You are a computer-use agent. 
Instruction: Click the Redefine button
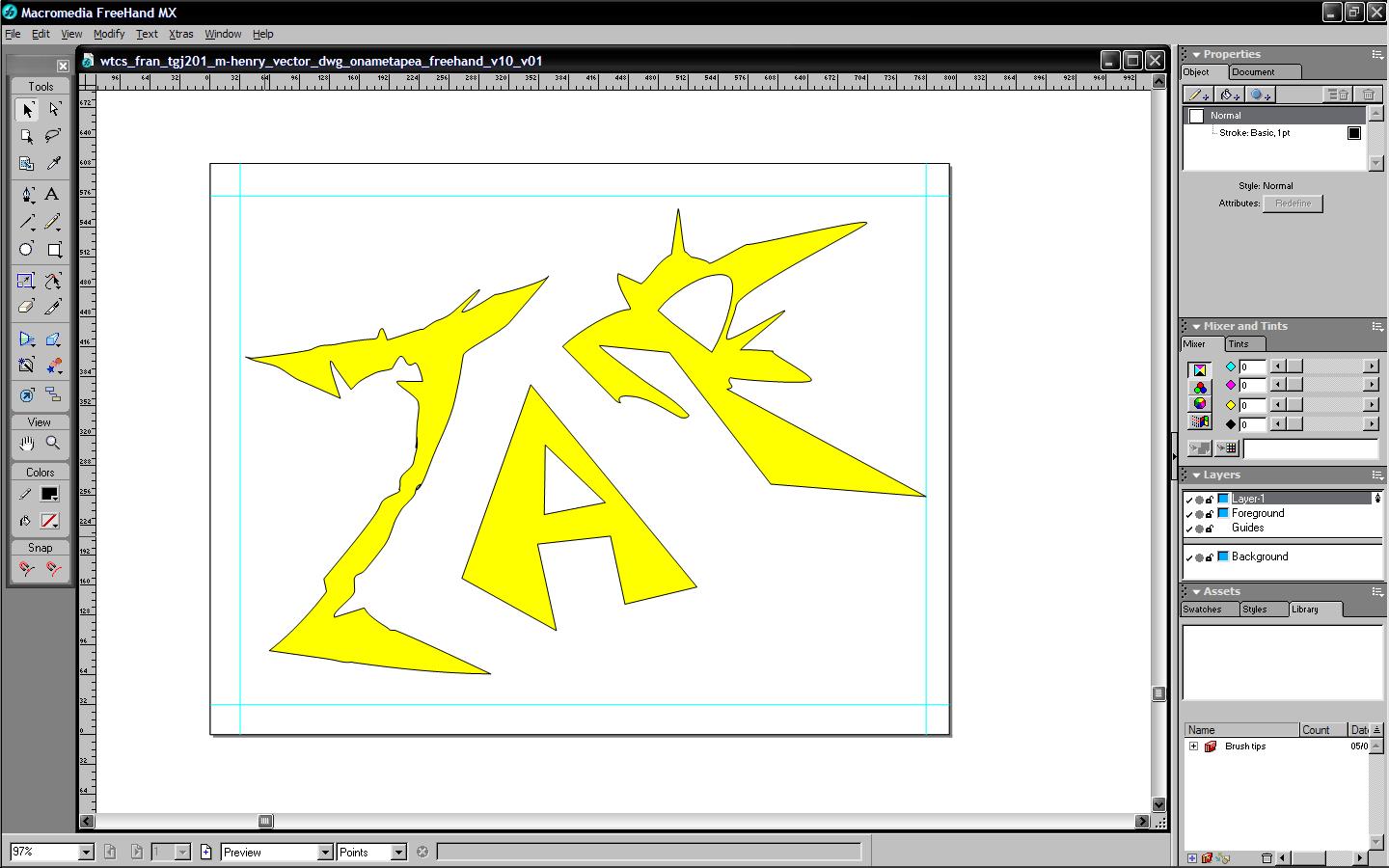coord(1293,203)
